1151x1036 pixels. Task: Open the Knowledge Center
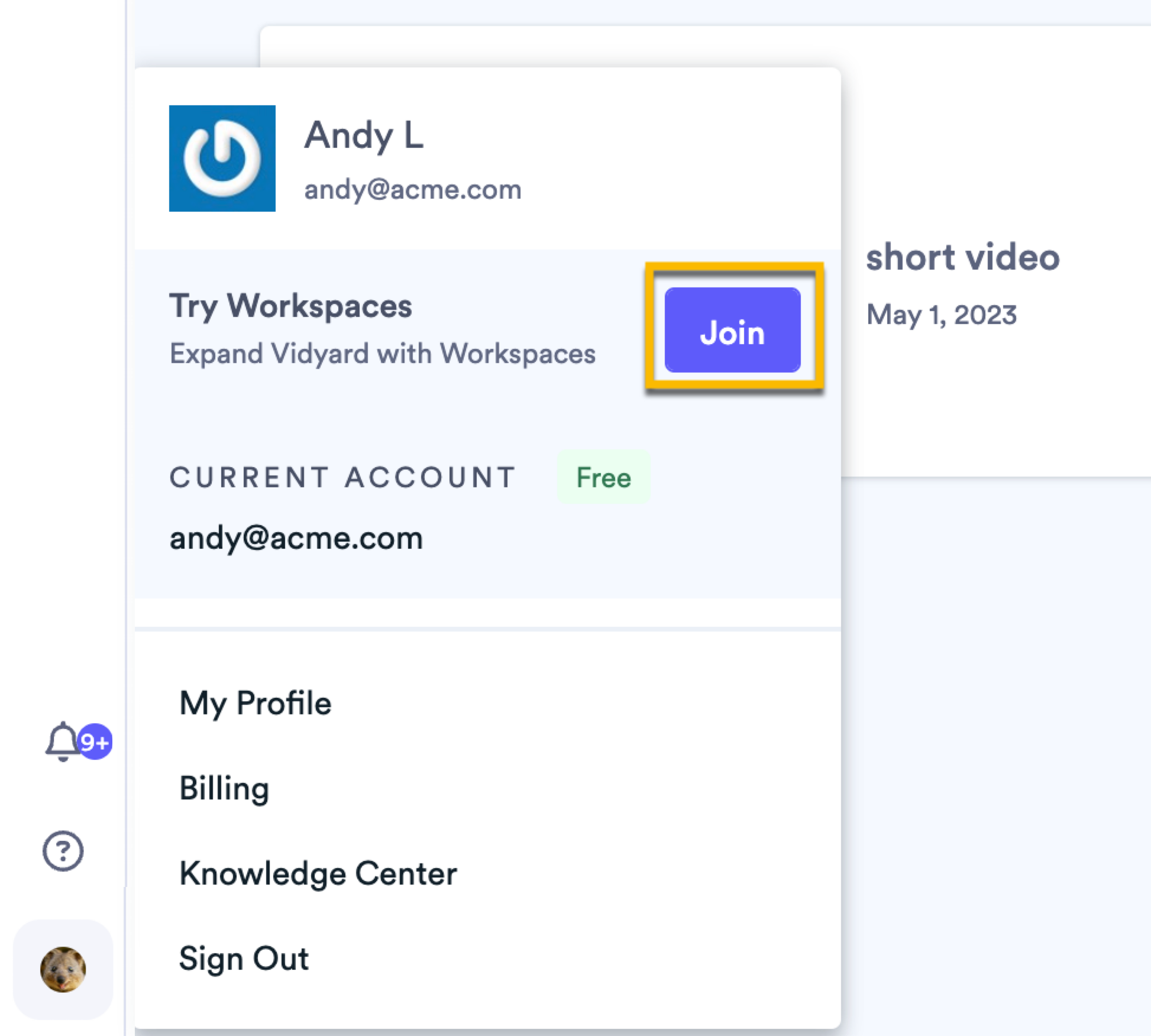click(x=318, y=873)
